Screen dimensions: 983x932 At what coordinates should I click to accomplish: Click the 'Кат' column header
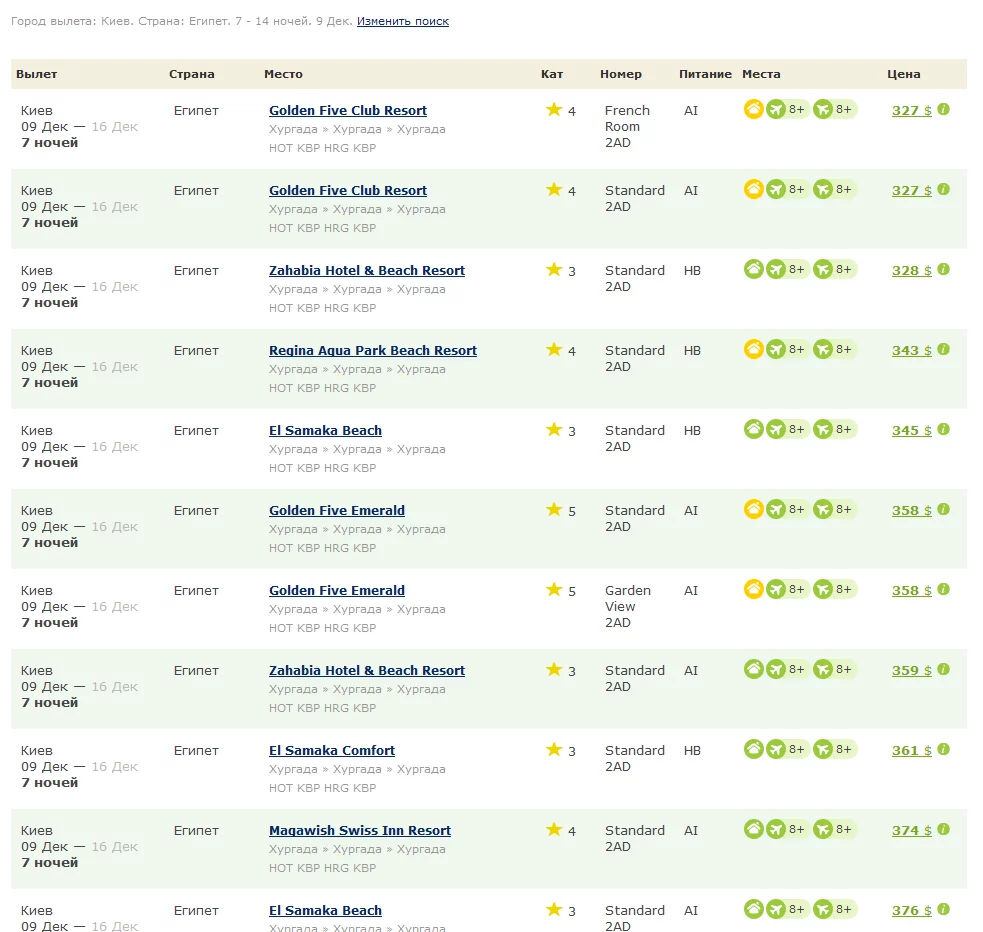pos(551,74)
